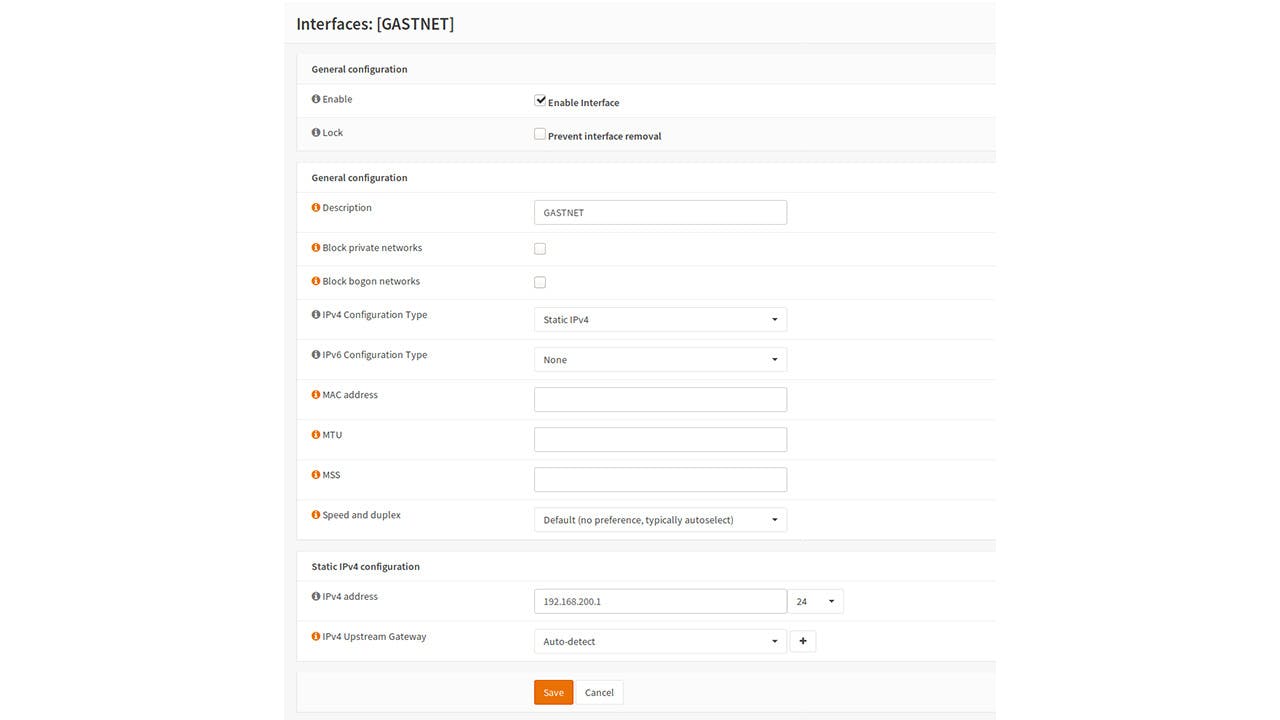Save the interface configuration
The image size is (1280, 720).
click(x=553, y=692)
